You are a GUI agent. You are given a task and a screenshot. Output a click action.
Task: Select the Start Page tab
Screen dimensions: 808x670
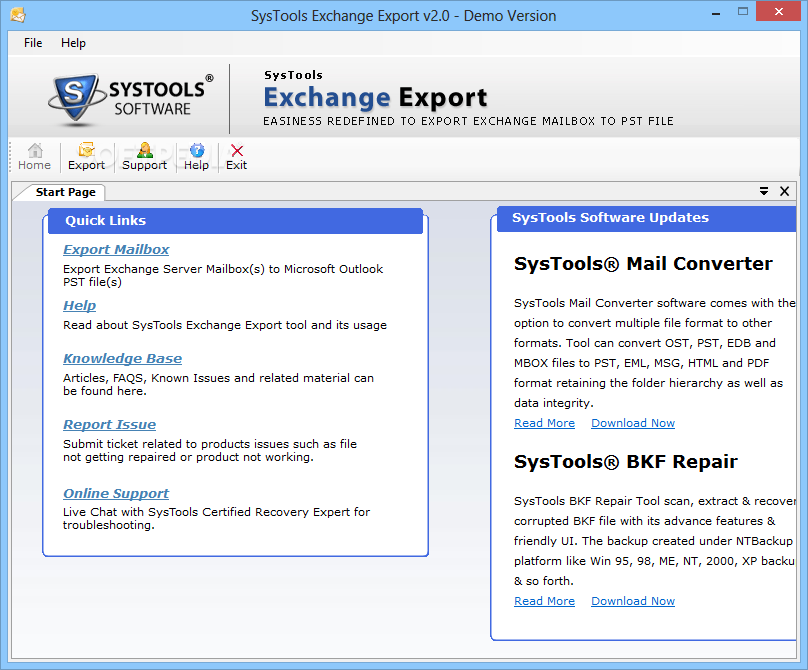tap(65, 192)
